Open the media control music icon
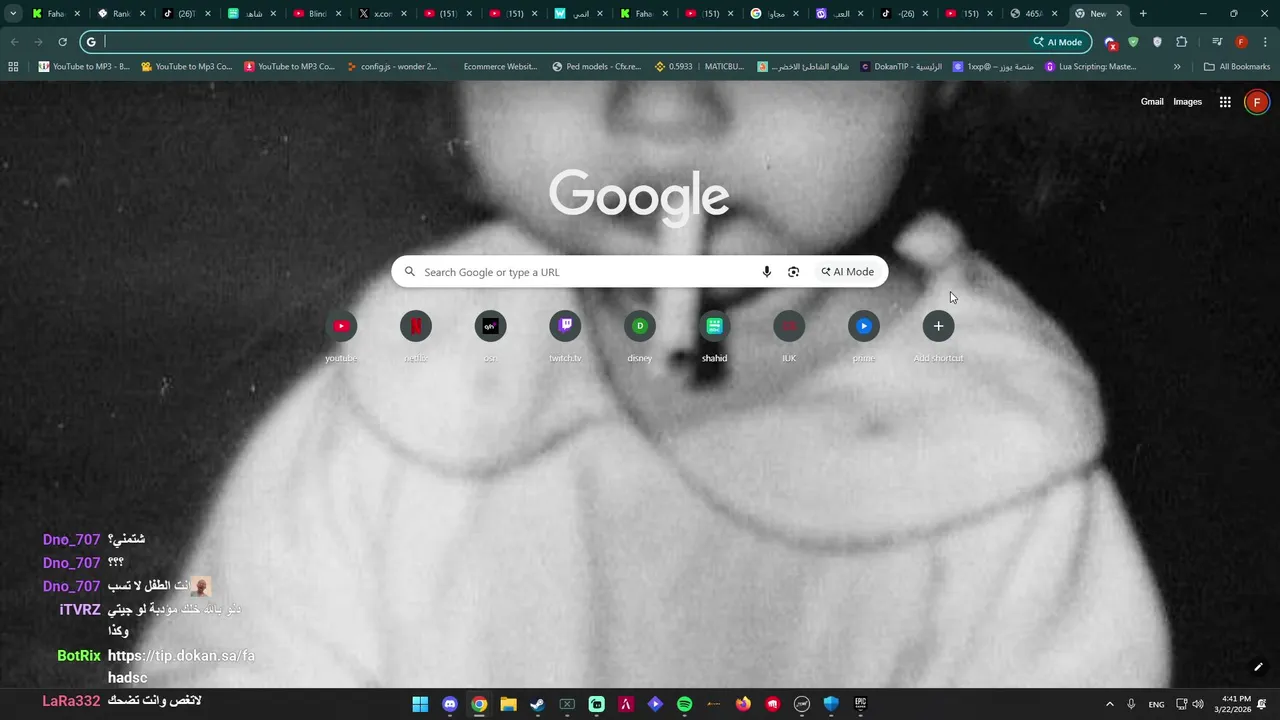This screenshot has height=720, width=1280. pyautogui.click(x=1217, y=42)
